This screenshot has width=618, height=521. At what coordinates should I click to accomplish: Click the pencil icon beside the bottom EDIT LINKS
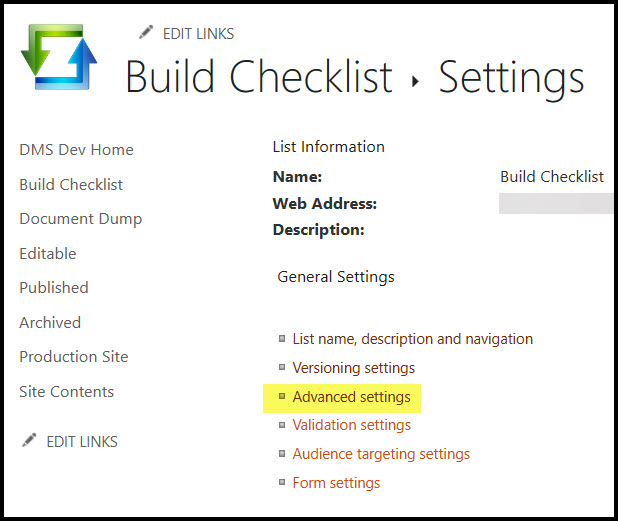[29, 441]
